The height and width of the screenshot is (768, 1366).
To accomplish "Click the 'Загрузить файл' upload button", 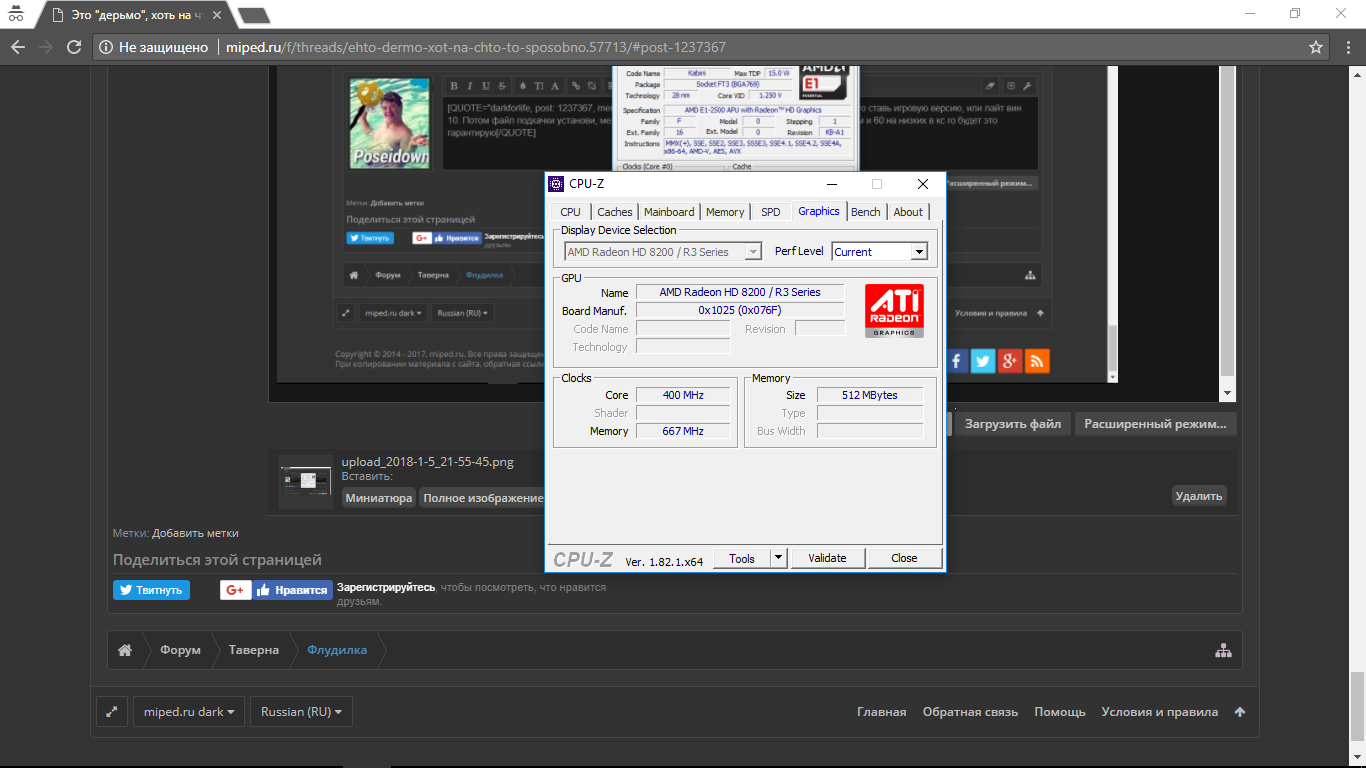I will (x=1013, y=424).
